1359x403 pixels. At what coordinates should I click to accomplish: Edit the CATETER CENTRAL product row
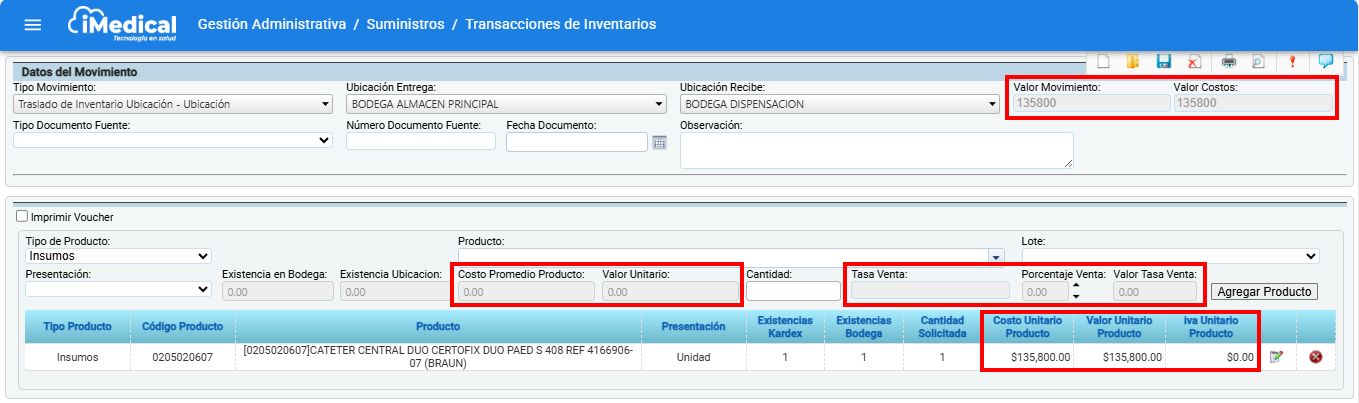(1276, 357)
